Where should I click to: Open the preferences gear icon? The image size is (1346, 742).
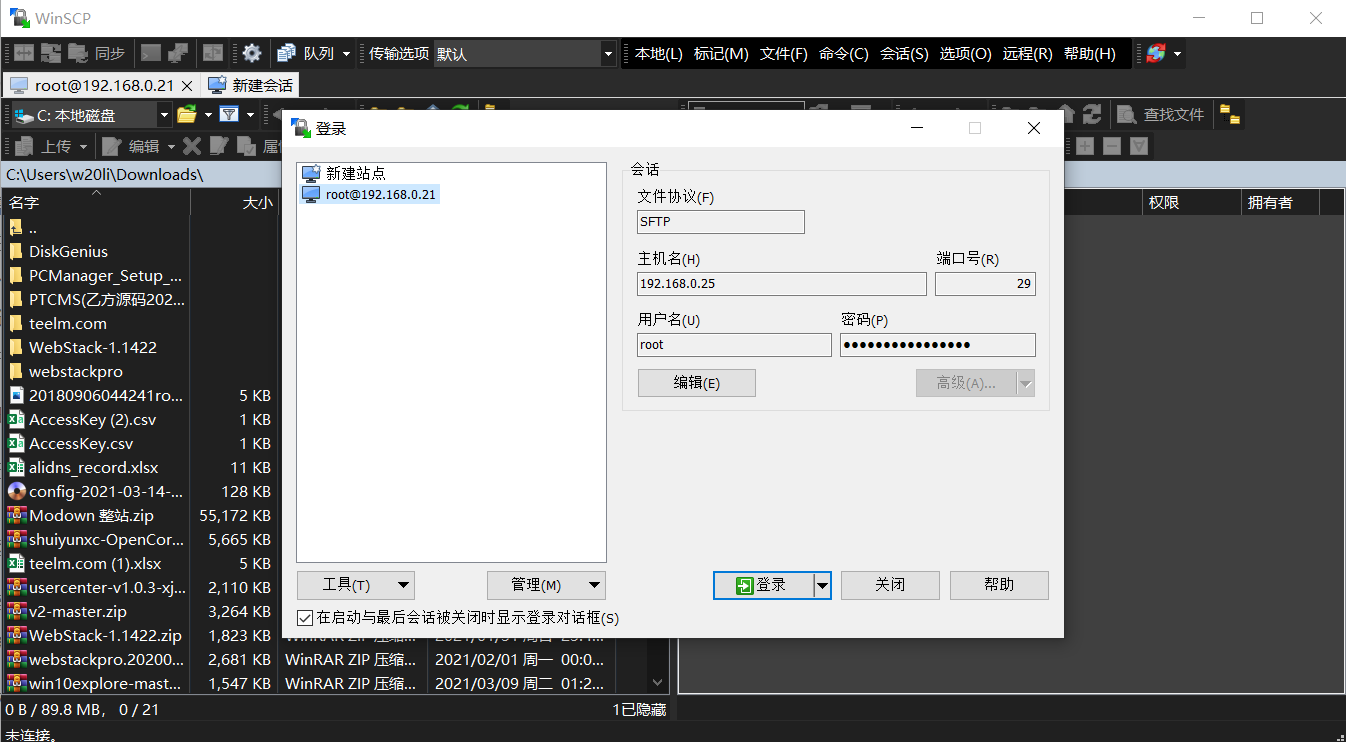point(252,53)
